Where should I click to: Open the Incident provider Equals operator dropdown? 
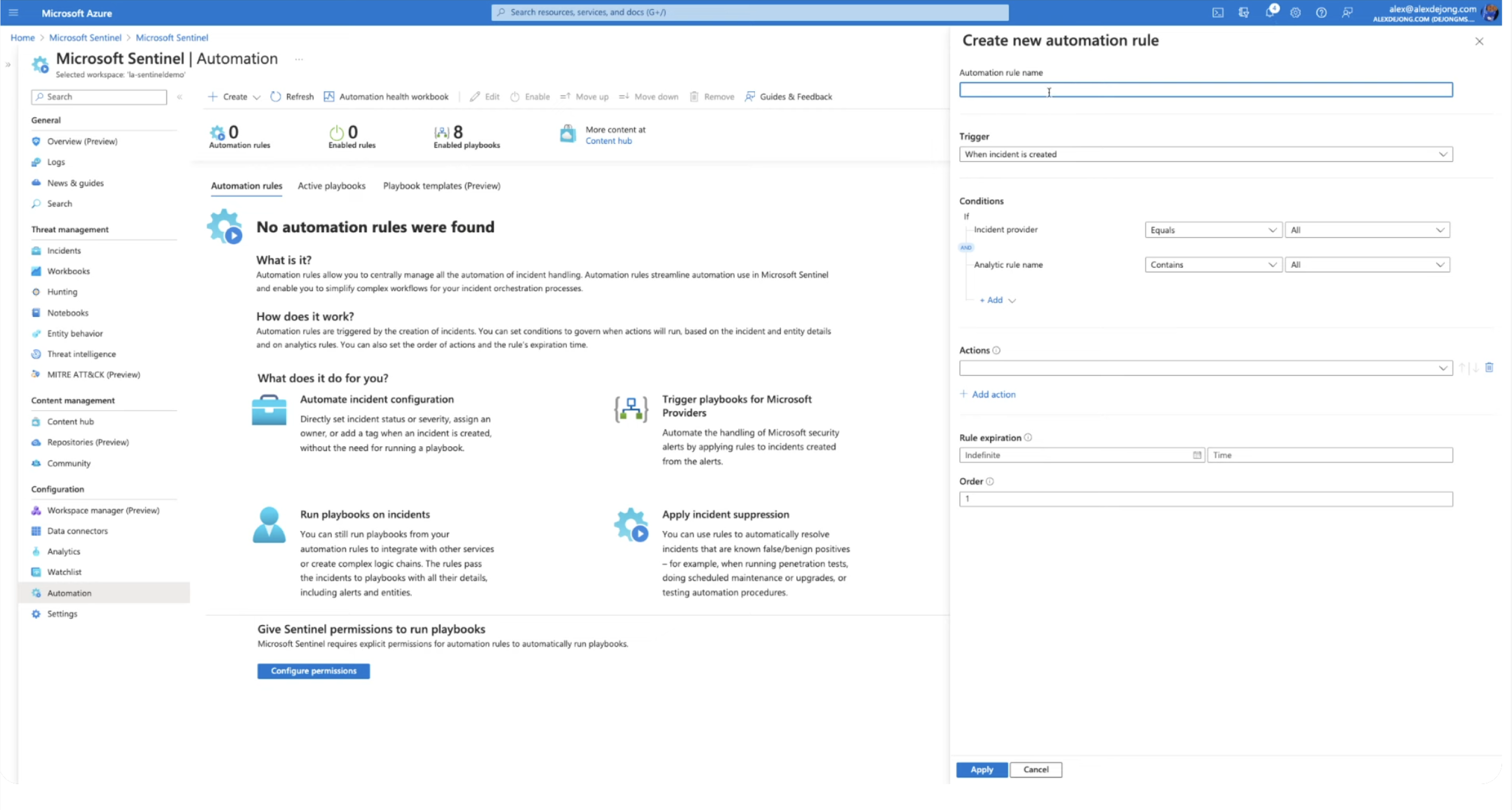pos(1213,230)
